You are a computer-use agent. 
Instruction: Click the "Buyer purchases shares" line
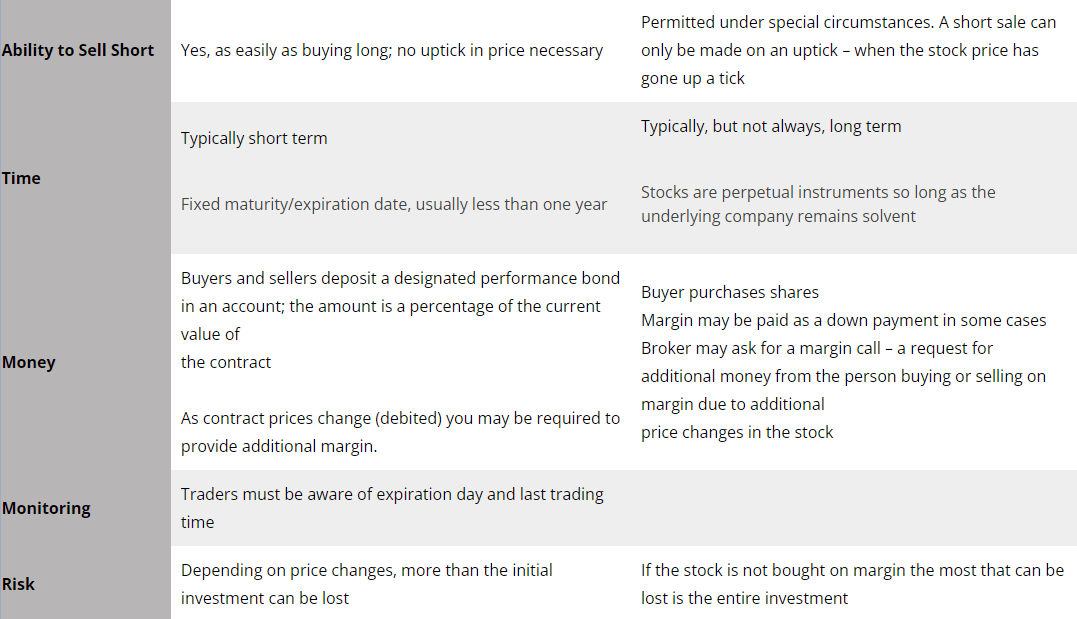730,292
